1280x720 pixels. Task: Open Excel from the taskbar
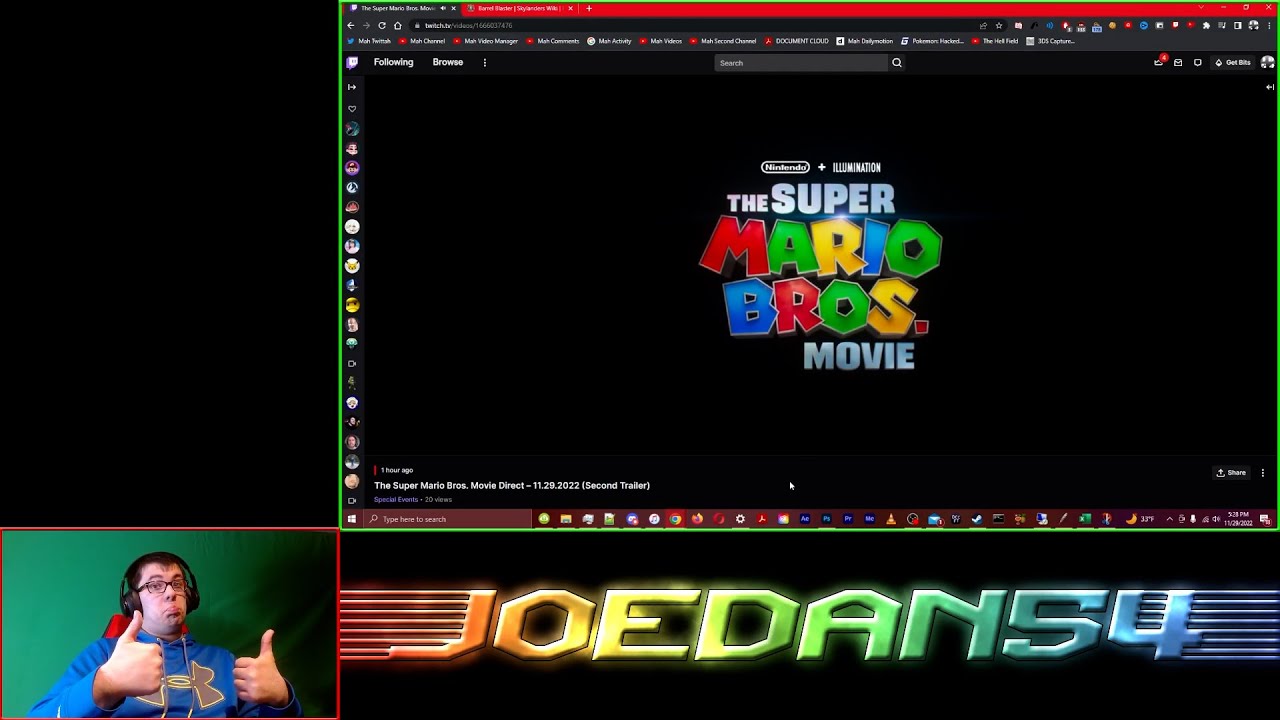click(1085, 519)
